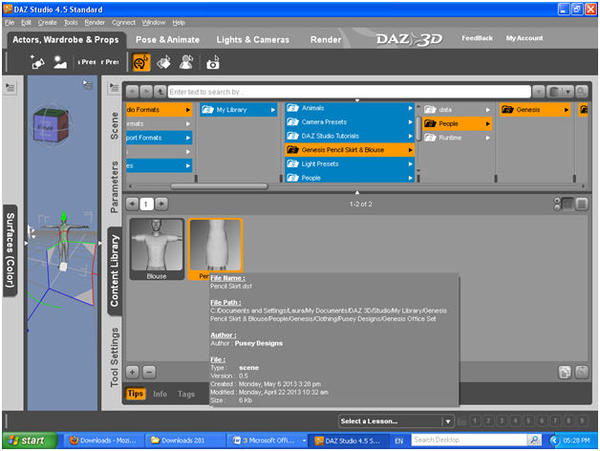The image size is (600, 451).
Task: Open the Parameters side tab
Action: click(114, 187)
